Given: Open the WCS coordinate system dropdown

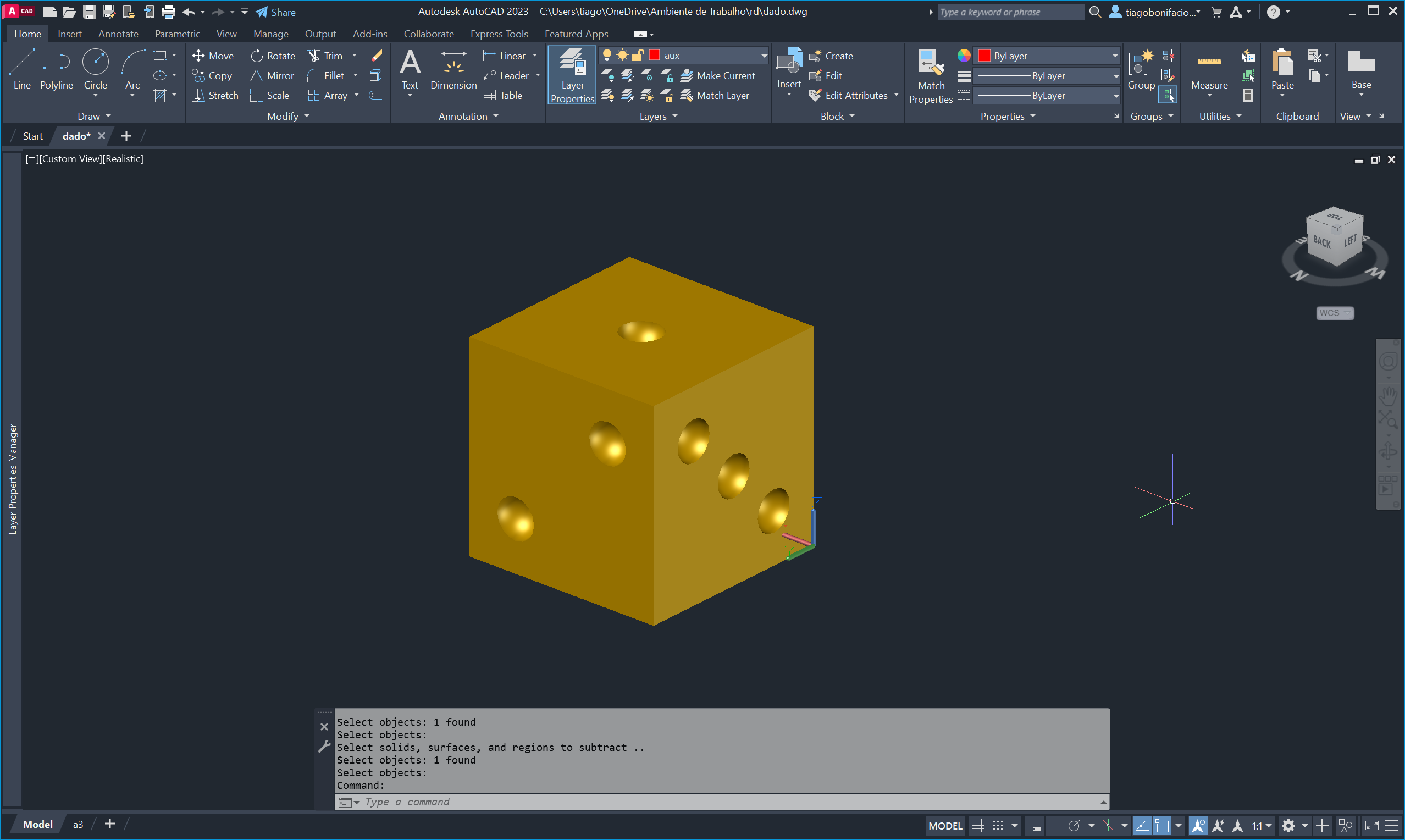Looking at the screenshot, I should point(1334,313).
